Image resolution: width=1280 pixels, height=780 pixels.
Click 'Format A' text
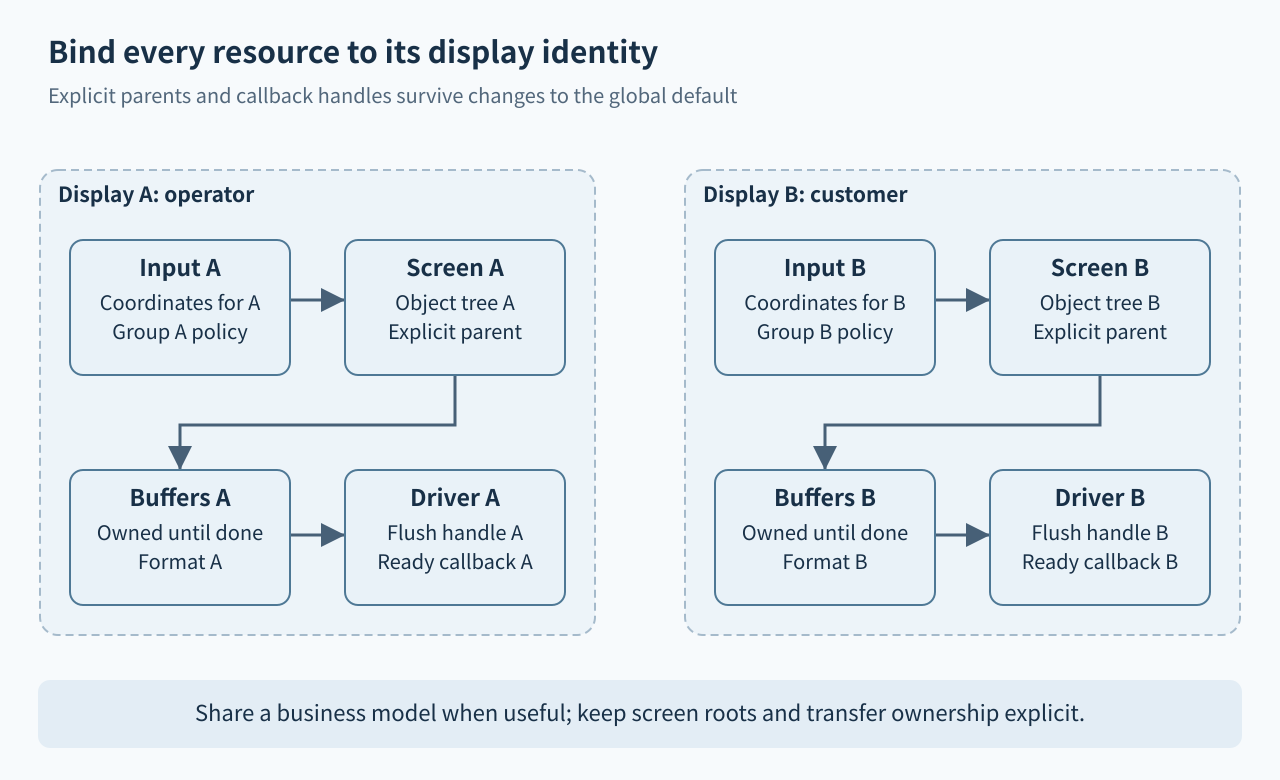tap(180, 562)
